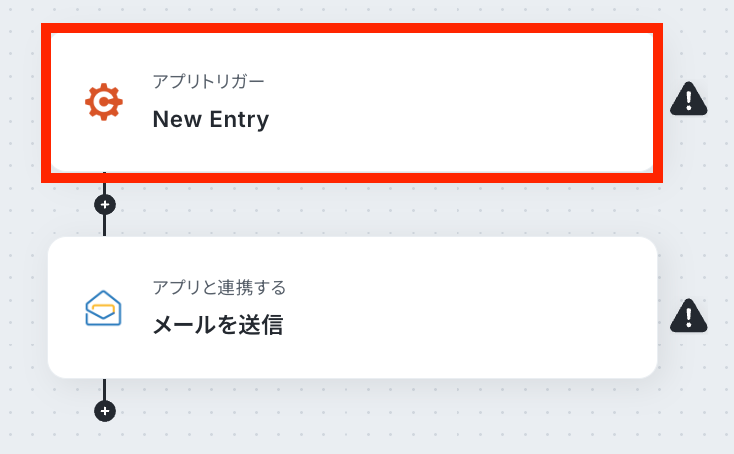Click the empty dotted canvas background
The image size is (734, 454).
click(x=400, y=420)
